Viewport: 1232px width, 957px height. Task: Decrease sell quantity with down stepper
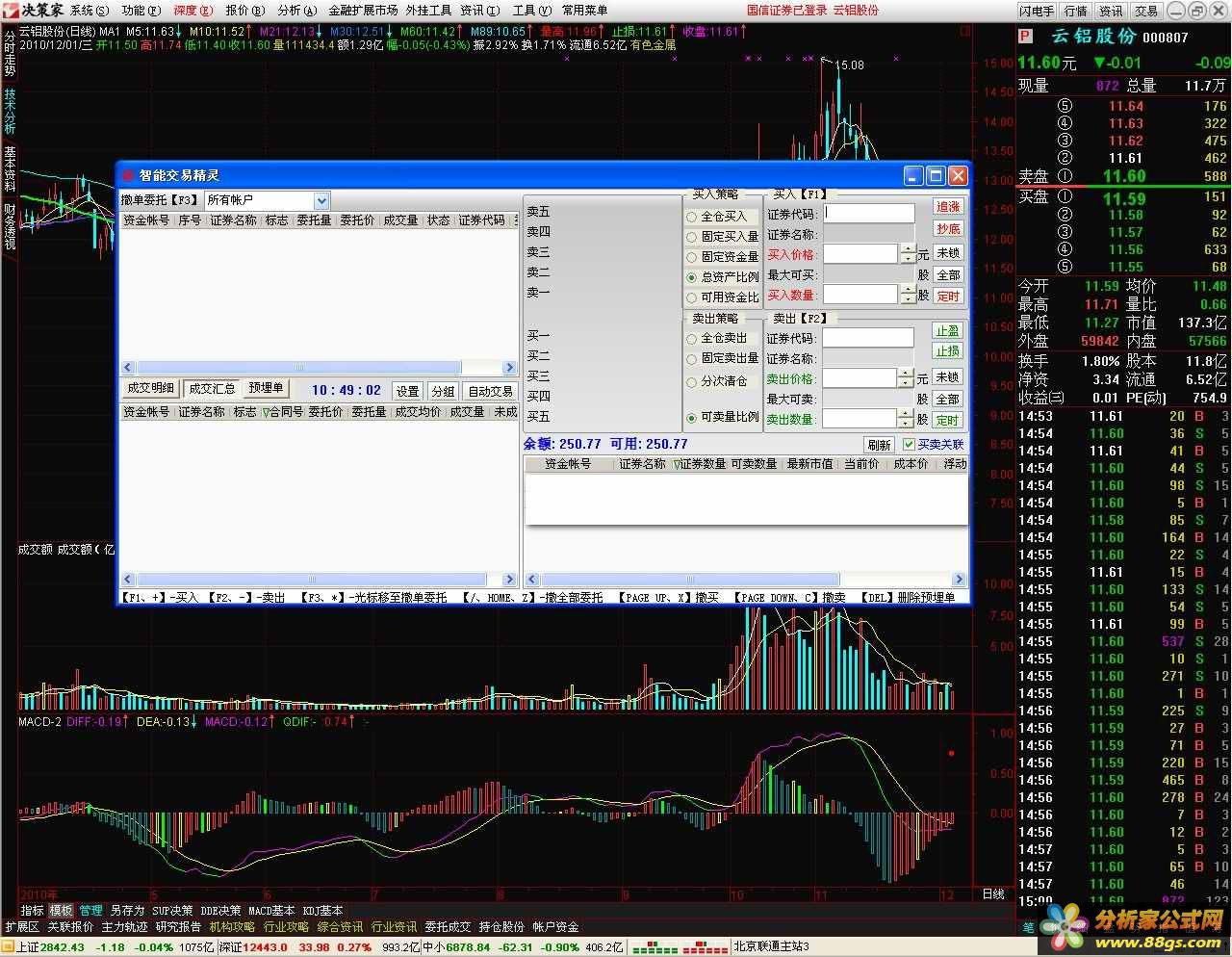click(906, 425)
